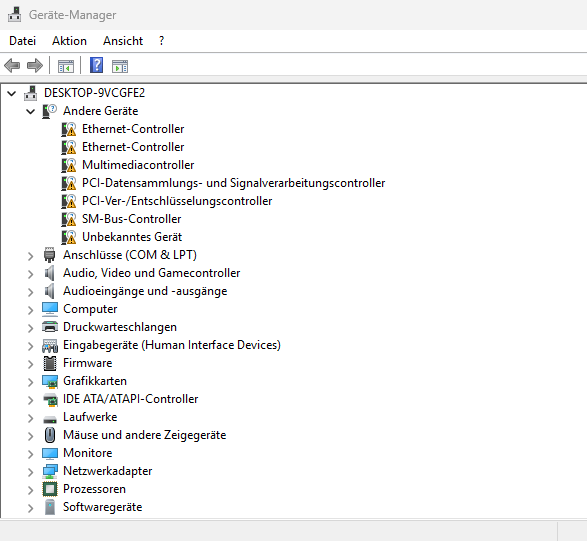Collapse the DESKTOP-9VCGFE2 root node
587x541 pixels.
12,93
